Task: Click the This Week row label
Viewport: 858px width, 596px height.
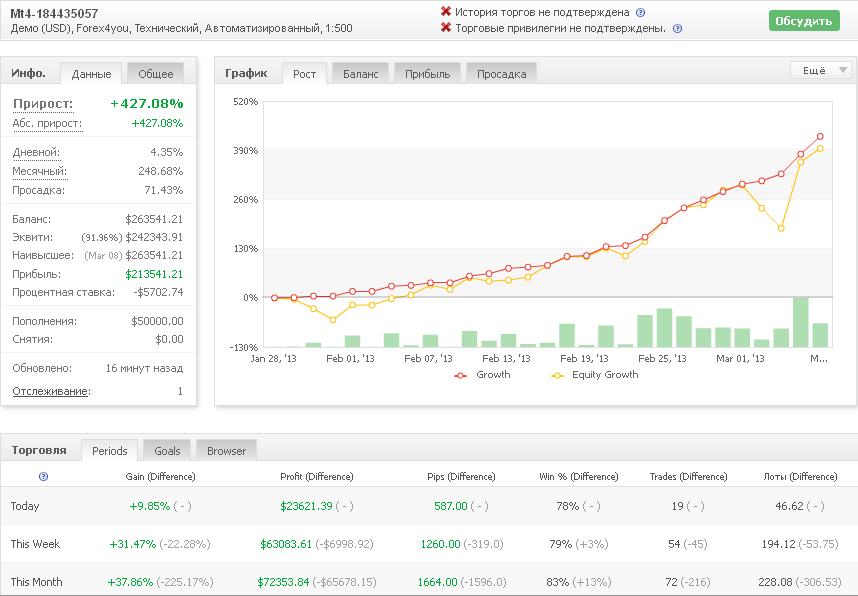Action: pyautogui.click(x=35, y=545)
